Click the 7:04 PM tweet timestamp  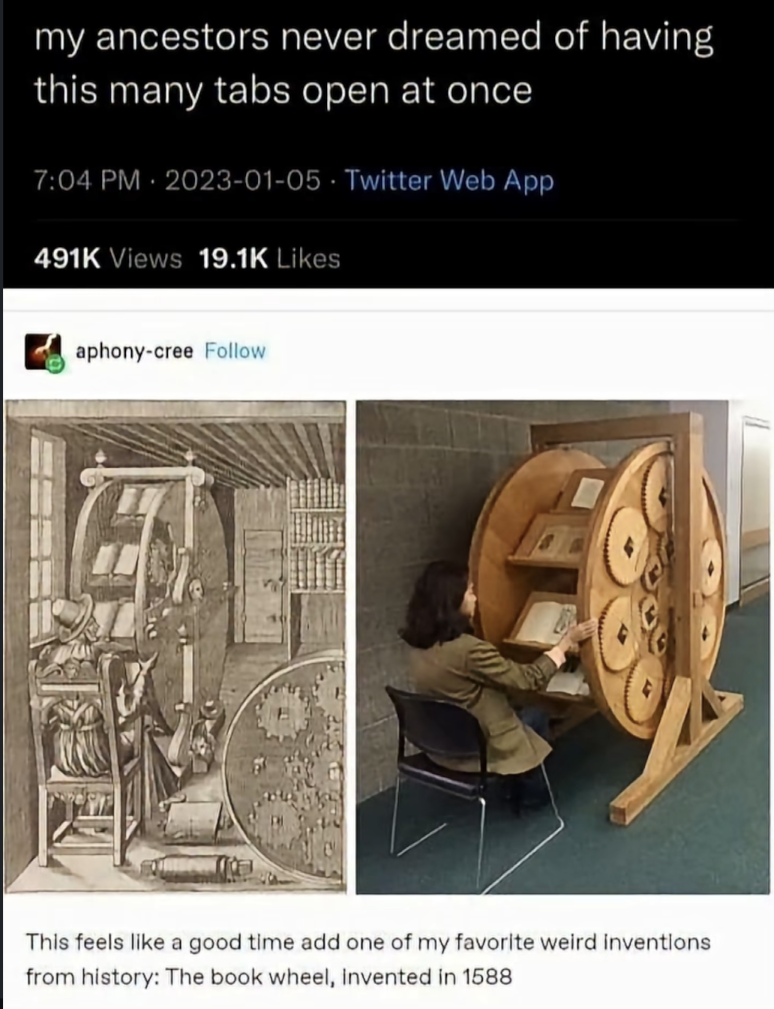coord(87,181)
